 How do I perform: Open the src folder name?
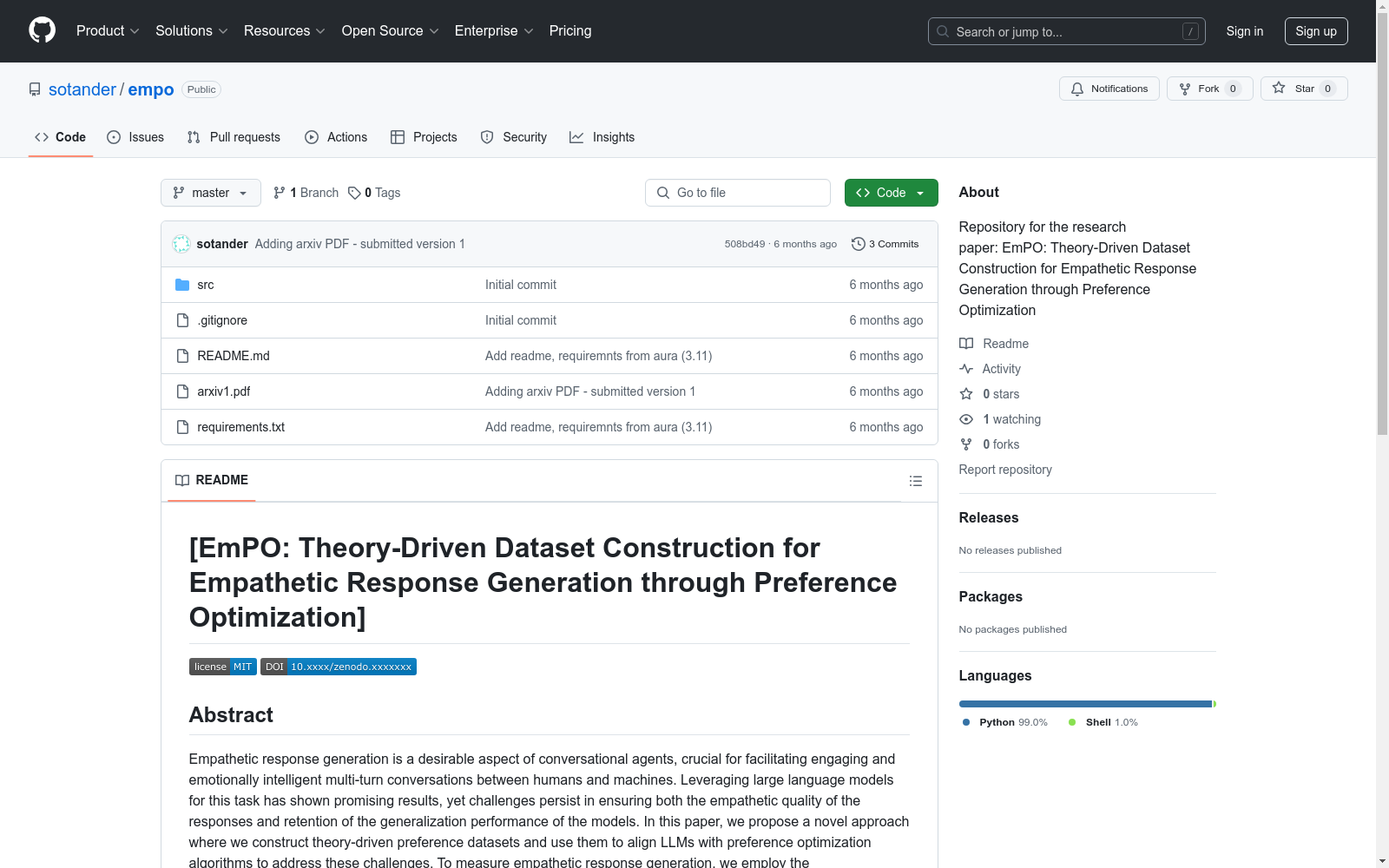(x=206, y=285)
